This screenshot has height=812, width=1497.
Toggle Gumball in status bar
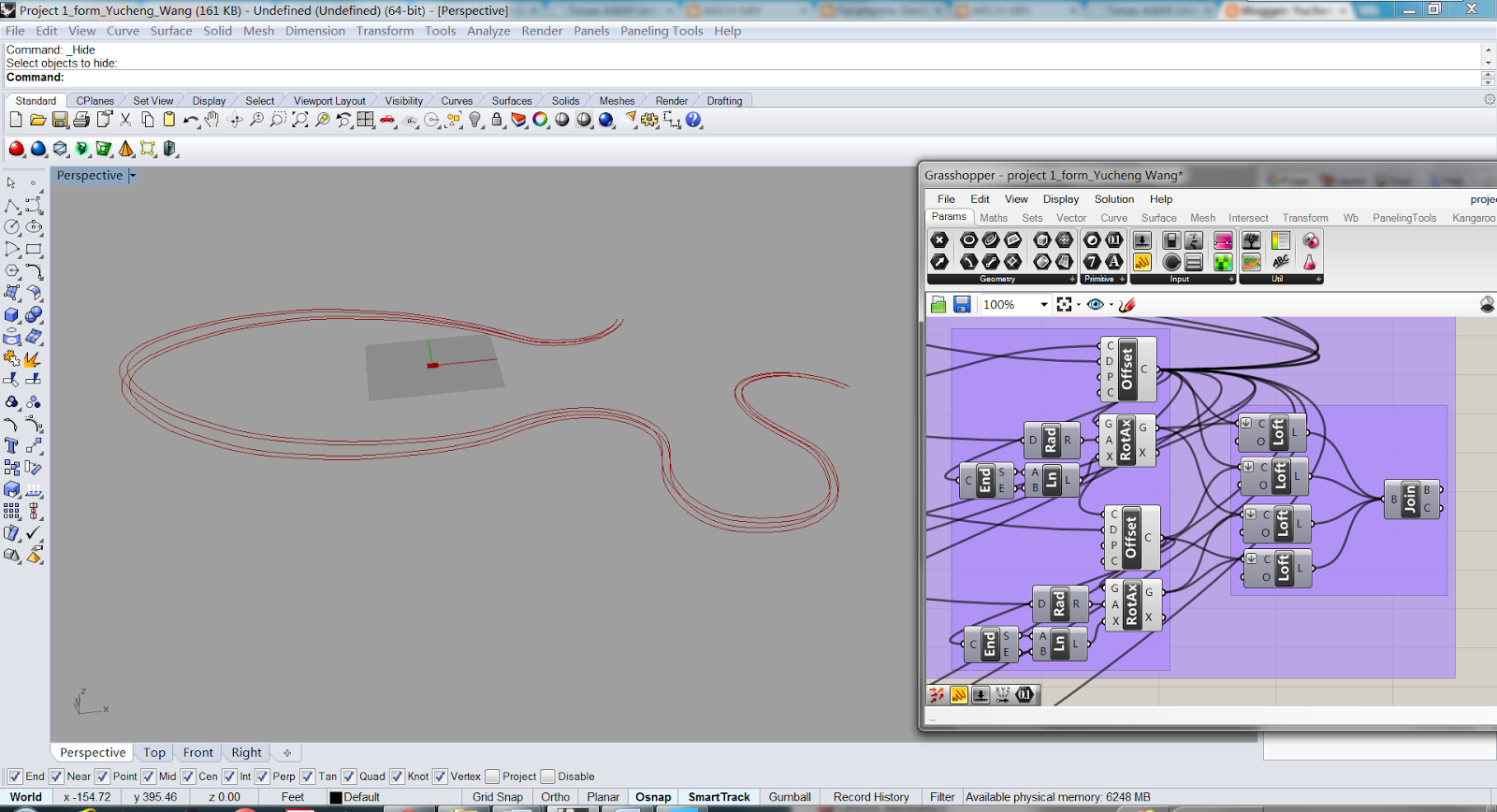(x=790, y=797)
